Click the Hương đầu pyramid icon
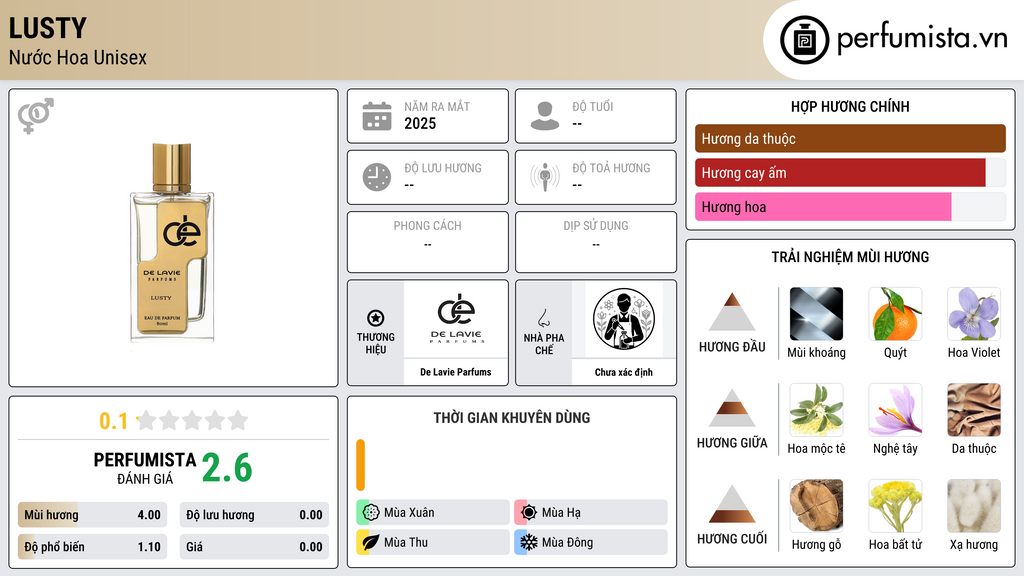 tap(732, 312)
